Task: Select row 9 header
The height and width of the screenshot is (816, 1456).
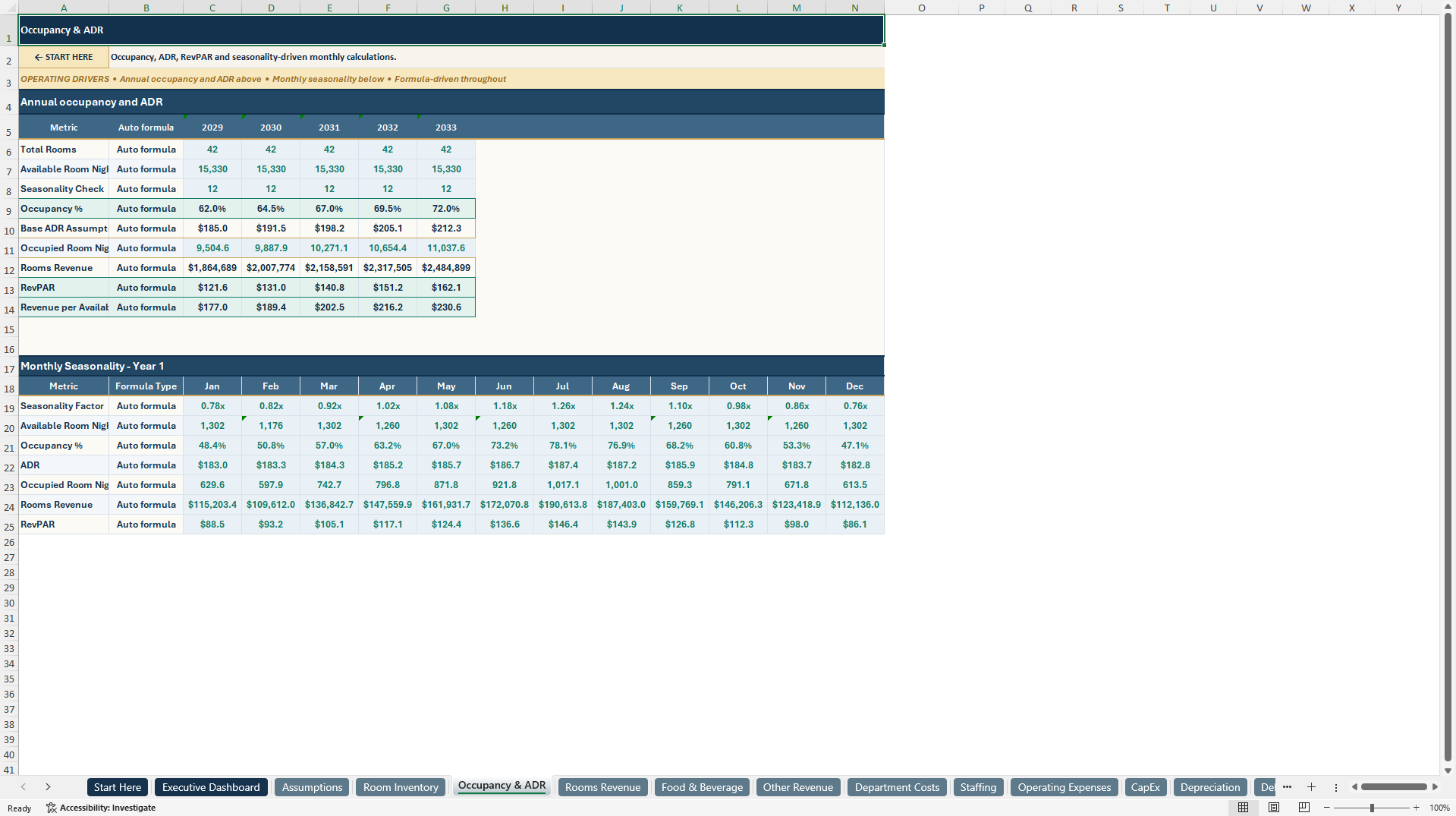Action: (x=9, y=210)
